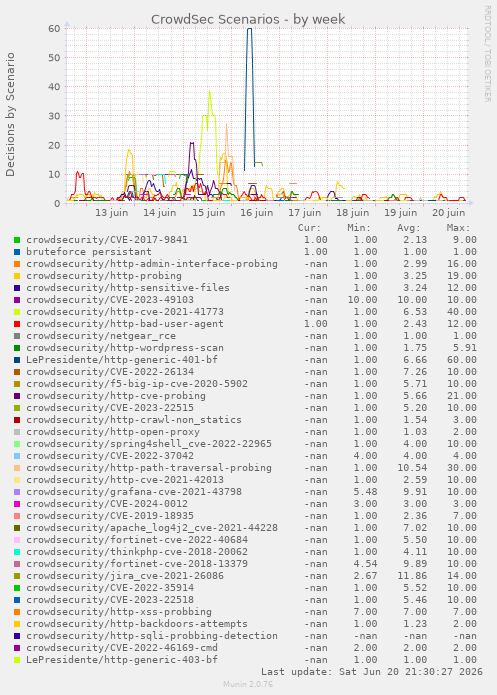Screen dimensions: 497x695
Task: Click the Munin 2.0.76 version text
Action: pos(248,684)
